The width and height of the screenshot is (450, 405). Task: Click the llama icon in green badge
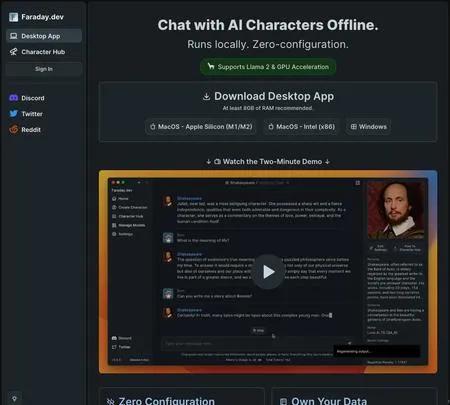click(211, 66)
